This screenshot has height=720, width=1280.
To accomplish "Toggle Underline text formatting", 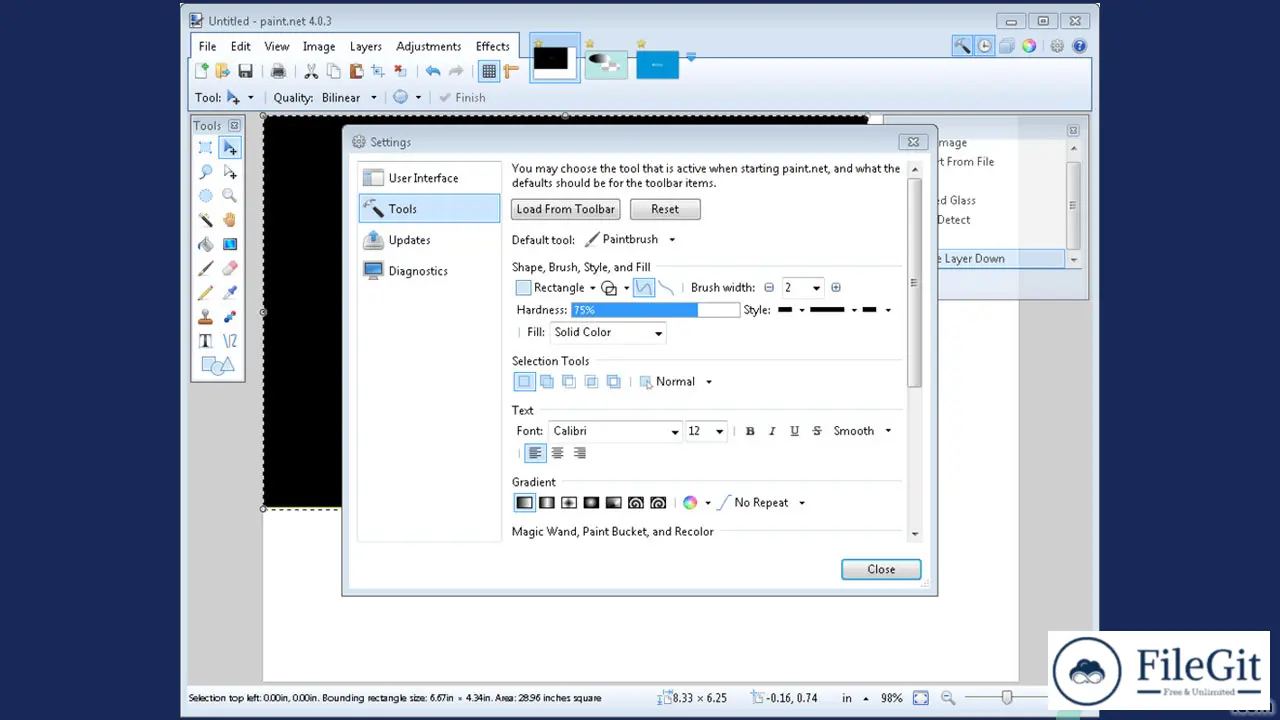I will [795, 431].
